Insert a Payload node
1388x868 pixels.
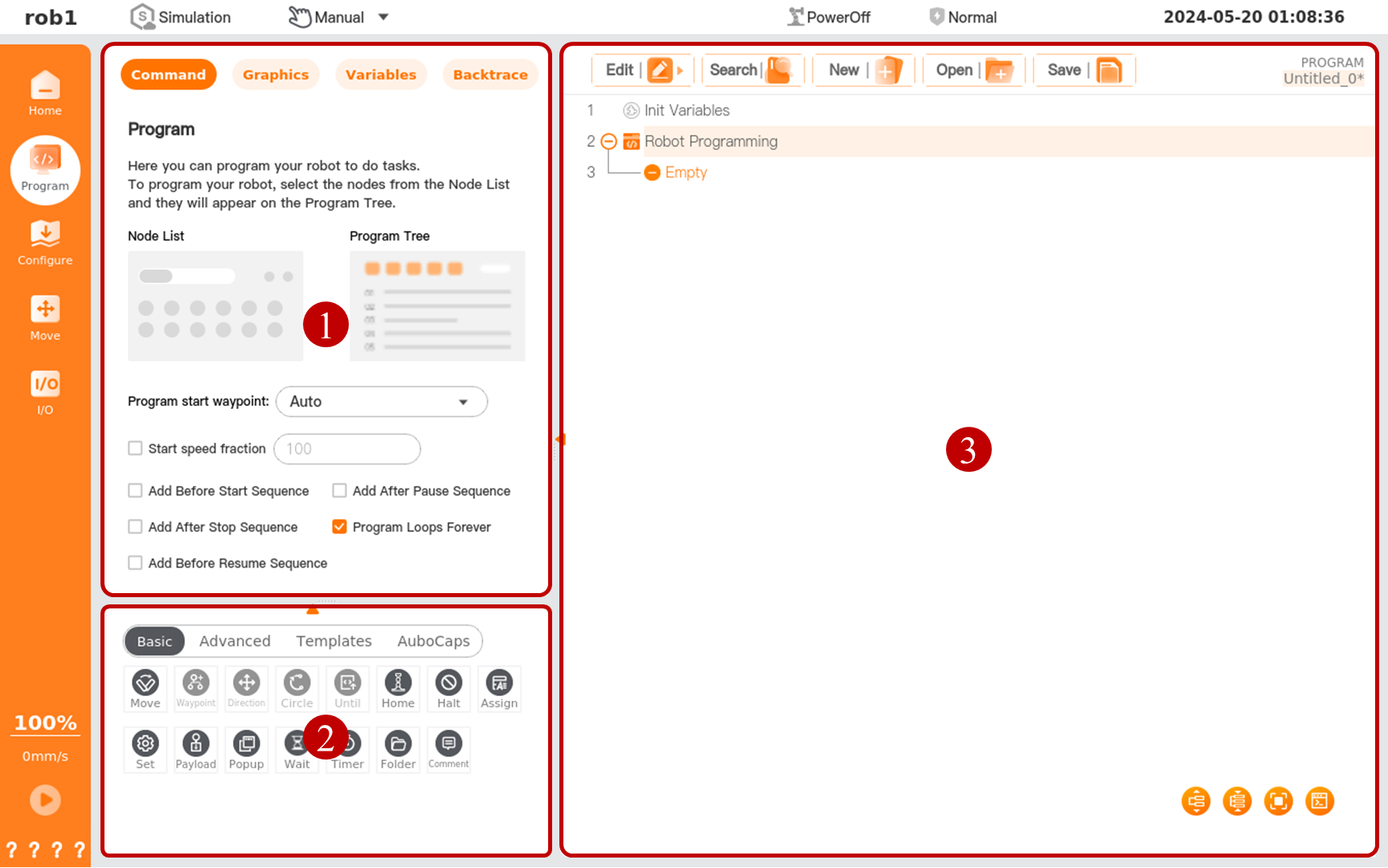(195, 749)
